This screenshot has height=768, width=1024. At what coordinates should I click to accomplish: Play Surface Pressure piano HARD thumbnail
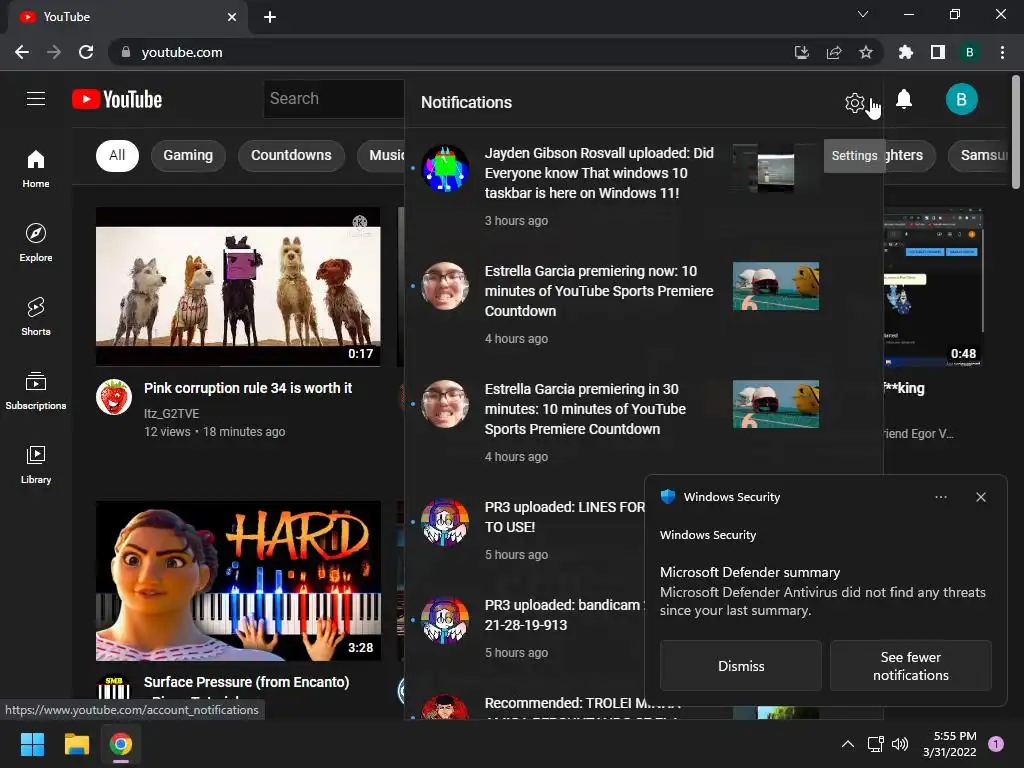tap(238, 581)
